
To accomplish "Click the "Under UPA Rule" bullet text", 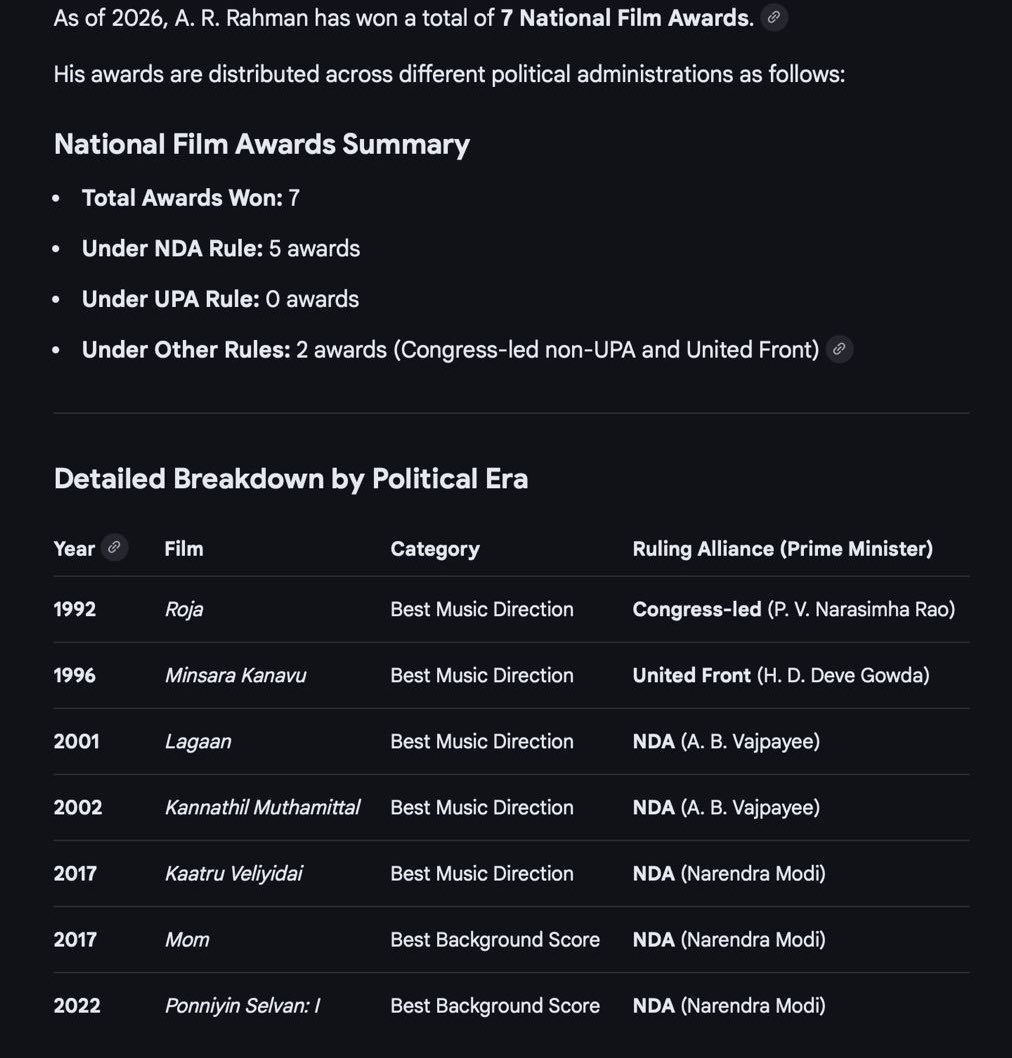I will (x=220, y=299).
